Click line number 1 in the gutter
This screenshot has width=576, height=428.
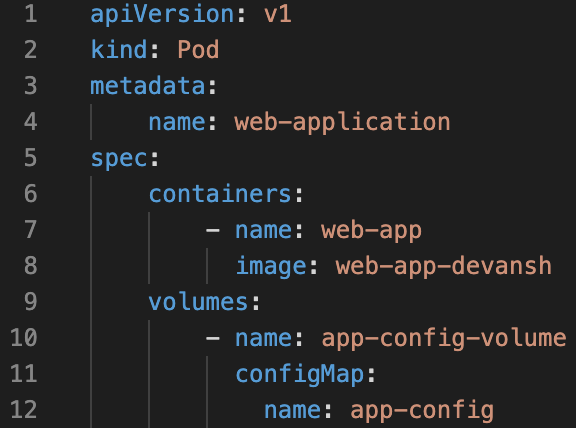pyautogui.click(x=31, y=14)
